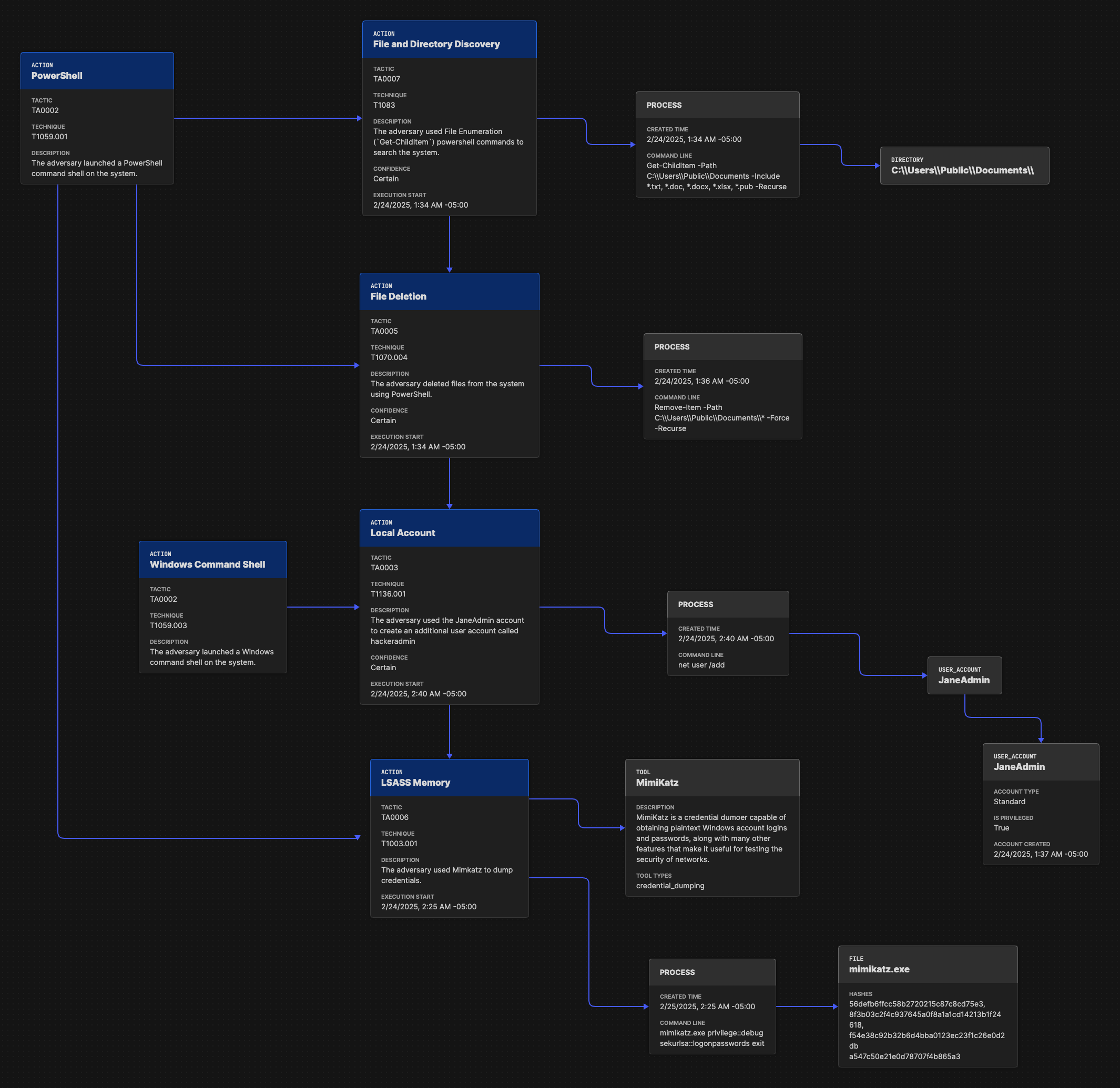Image resolution: width=1120 pixels, height=1088 pixels.
Task: Click tactic TA0005 value
Action: tap(384, 332)
